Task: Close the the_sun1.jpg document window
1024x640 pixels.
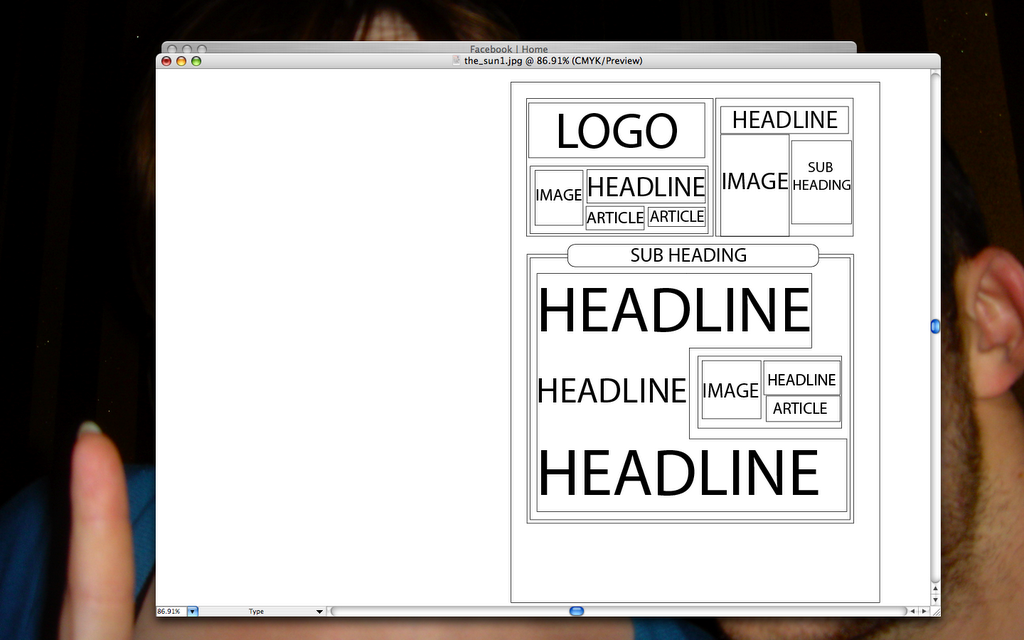Action: point(166,61)
